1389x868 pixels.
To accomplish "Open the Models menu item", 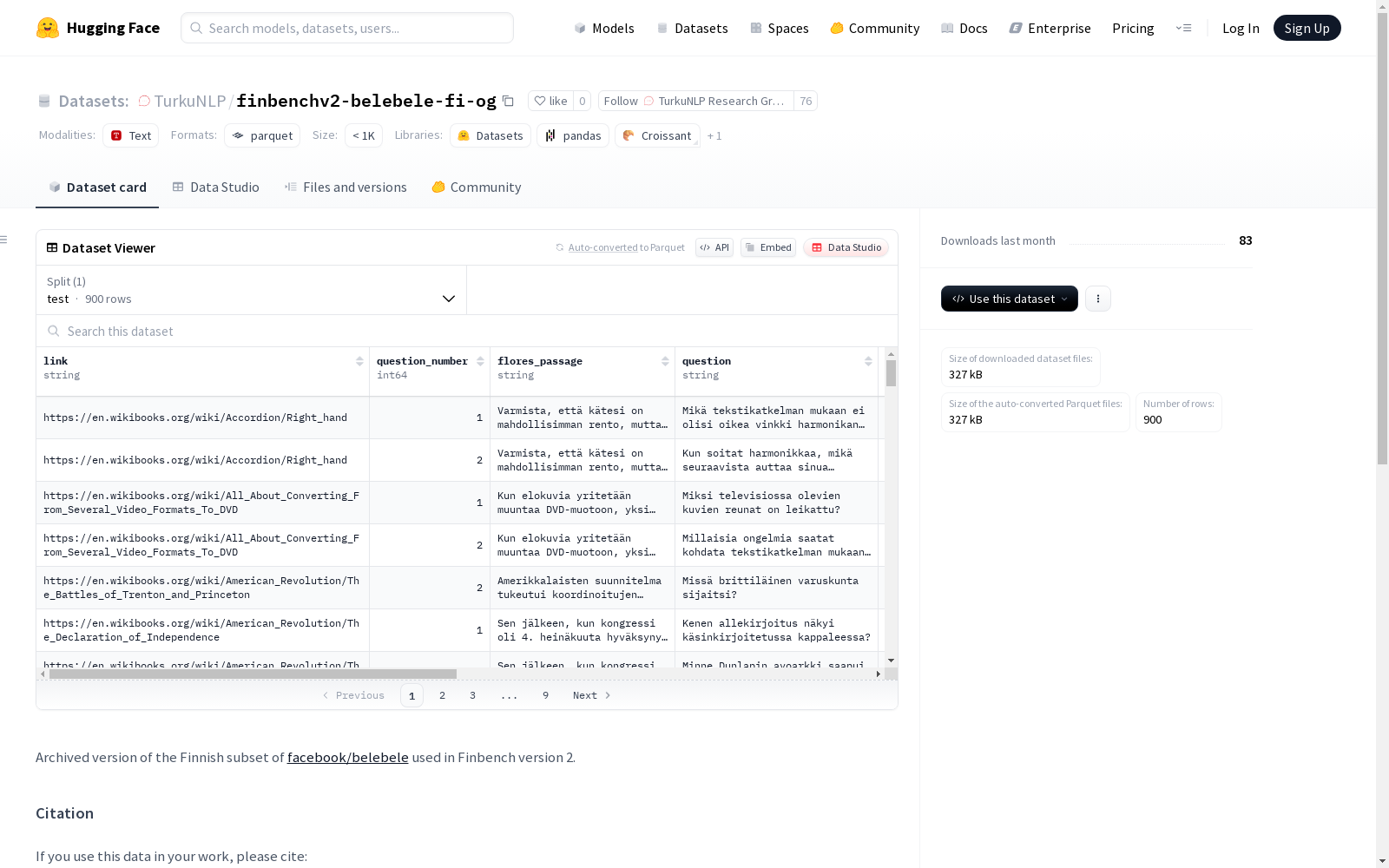I will (604, 28).
